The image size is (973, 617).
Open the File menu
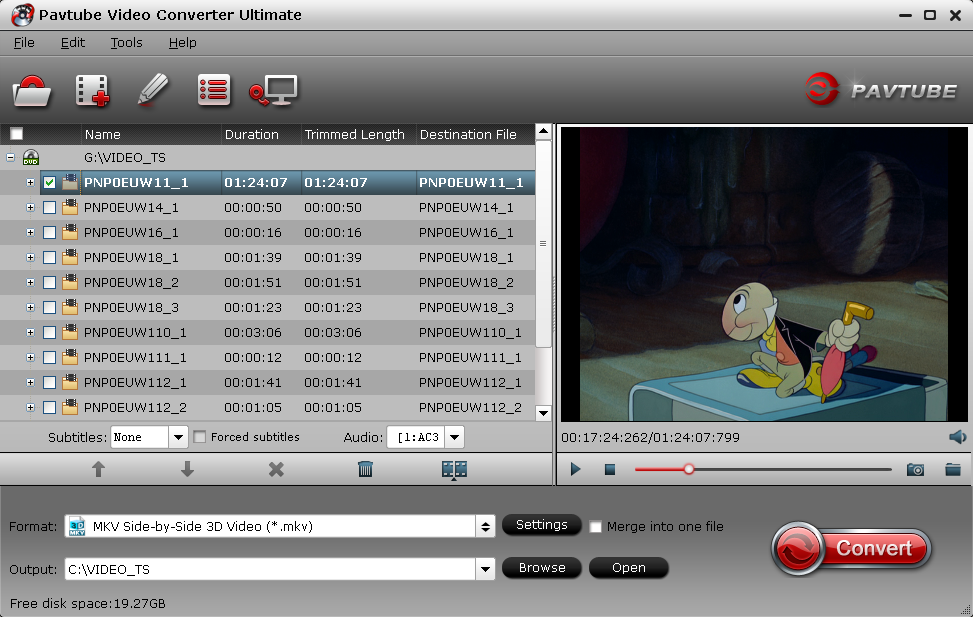pyautogui.click(x=24, y=43)
